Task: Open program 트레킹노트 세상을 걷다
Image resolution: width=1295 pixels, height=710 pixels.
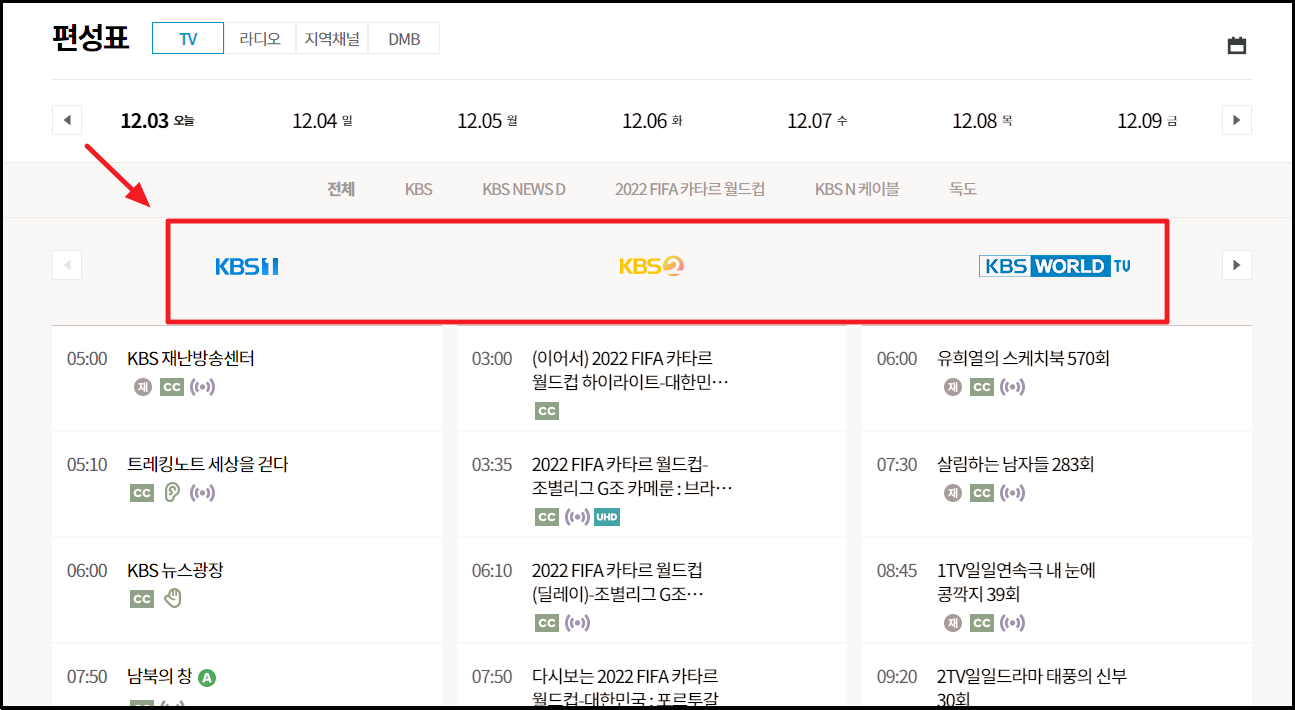Action: (x=208, y=464)
